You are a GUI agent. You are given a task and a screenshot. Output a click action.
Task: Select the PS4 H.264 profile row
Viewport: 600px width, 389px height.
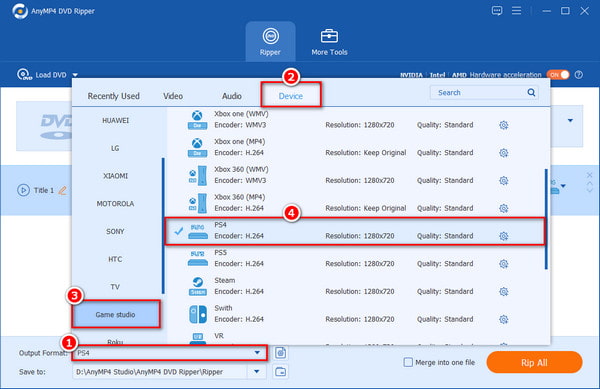click(354, 231)
